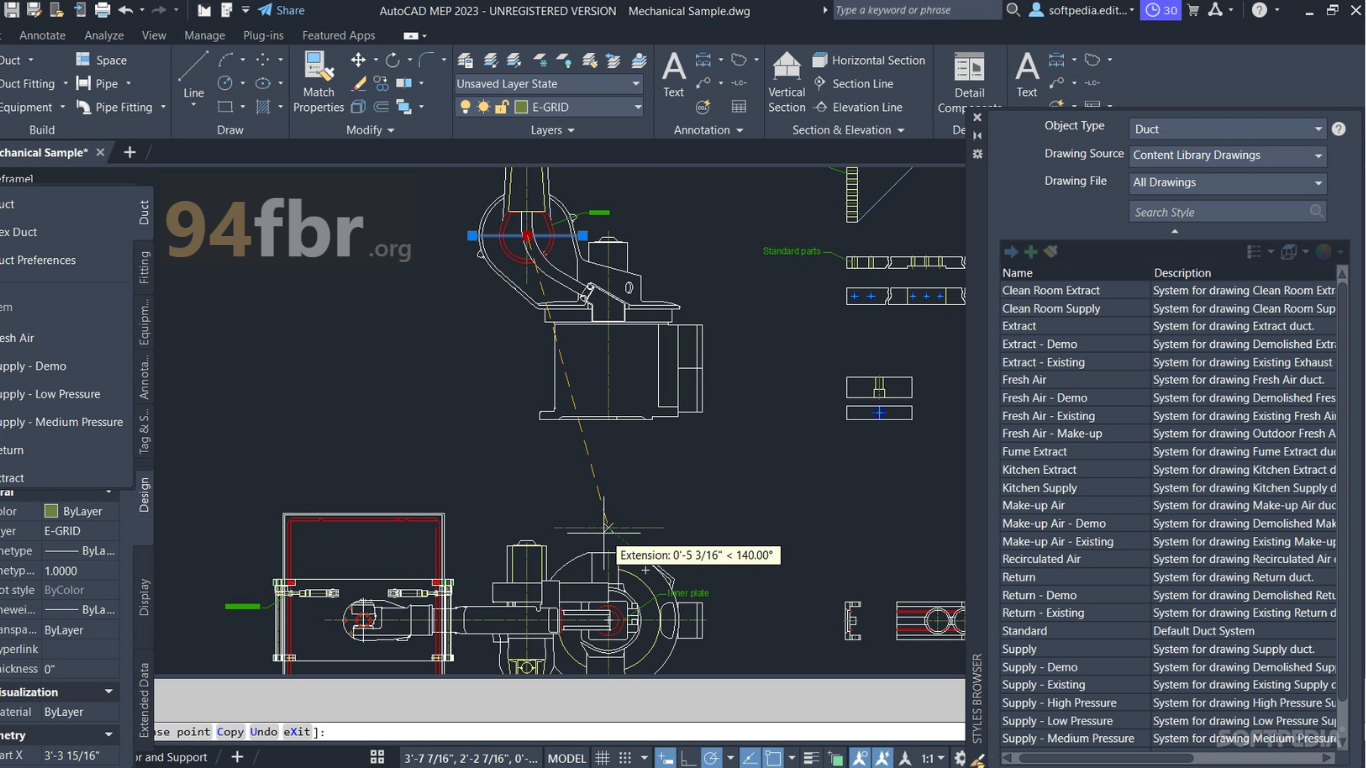The image size is (1366, 768).
Task: Open Autodesk App Store cart icon
Action: 1193,10
